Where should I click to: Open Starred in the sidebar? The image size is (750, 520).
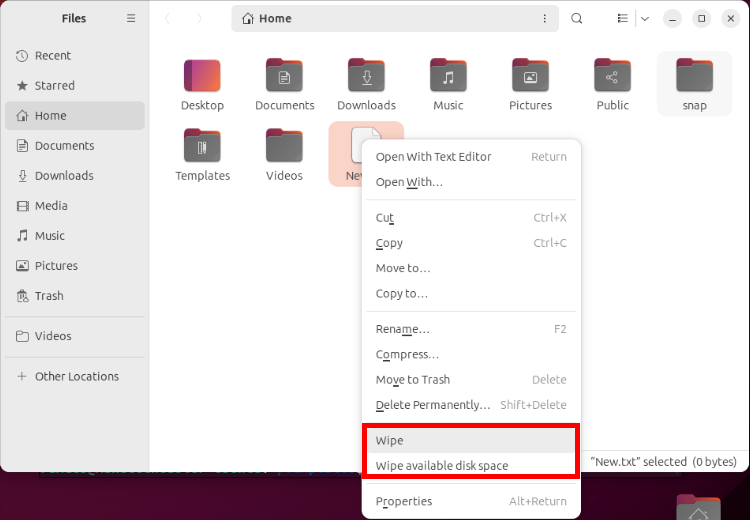75,86
